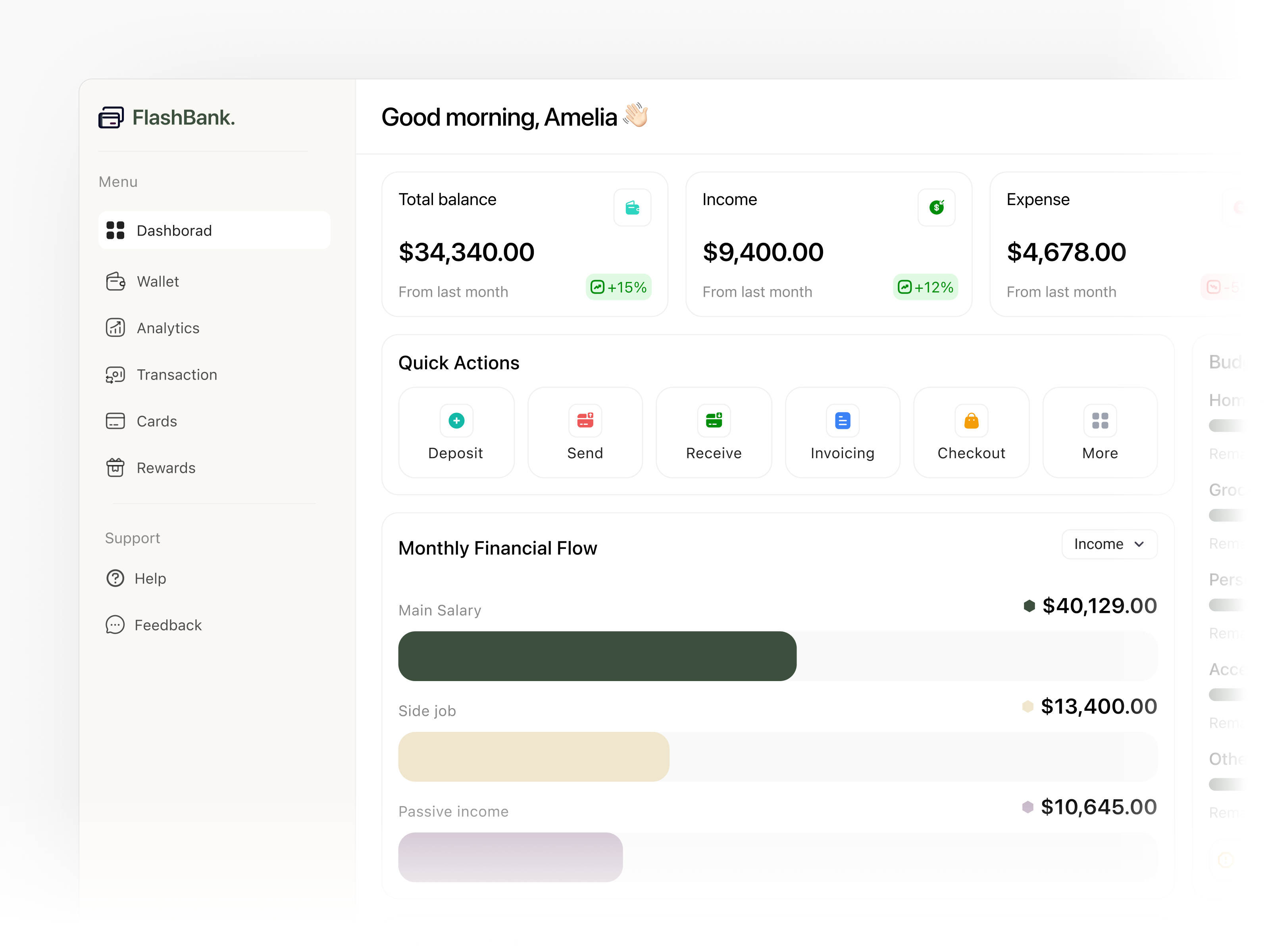This screenshot has width=1270, height=952.
Task: Click the wallet icon on Total balance card
Action: coord(633,208)
